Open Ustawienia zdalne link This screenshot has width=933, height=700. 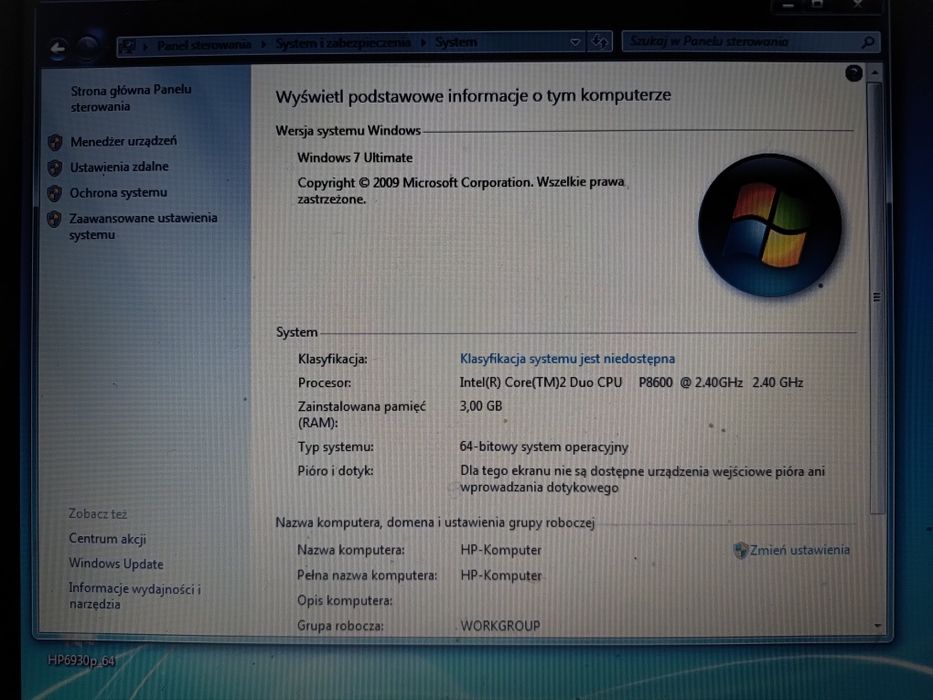[x=119, y=167]
